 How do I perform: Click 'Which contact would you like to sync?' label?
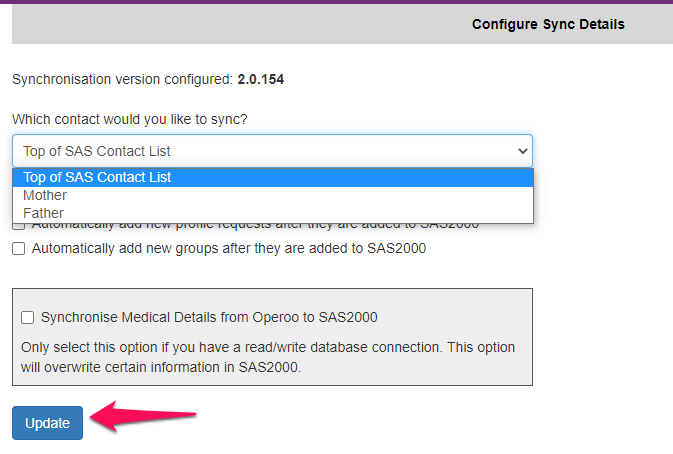(x=130, y=120)
